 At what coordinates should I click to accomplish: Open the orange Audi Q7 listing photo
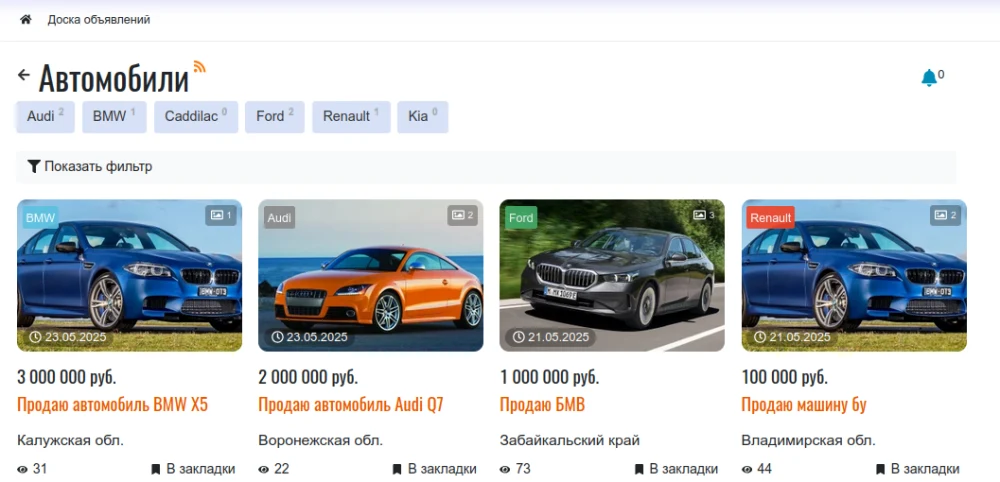[x=371, y=275]
